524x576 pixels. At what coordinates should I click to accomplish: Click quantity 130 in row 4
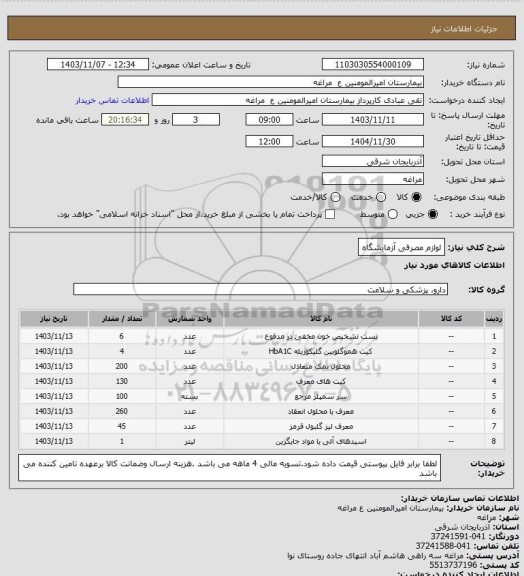tap(122, 382)
